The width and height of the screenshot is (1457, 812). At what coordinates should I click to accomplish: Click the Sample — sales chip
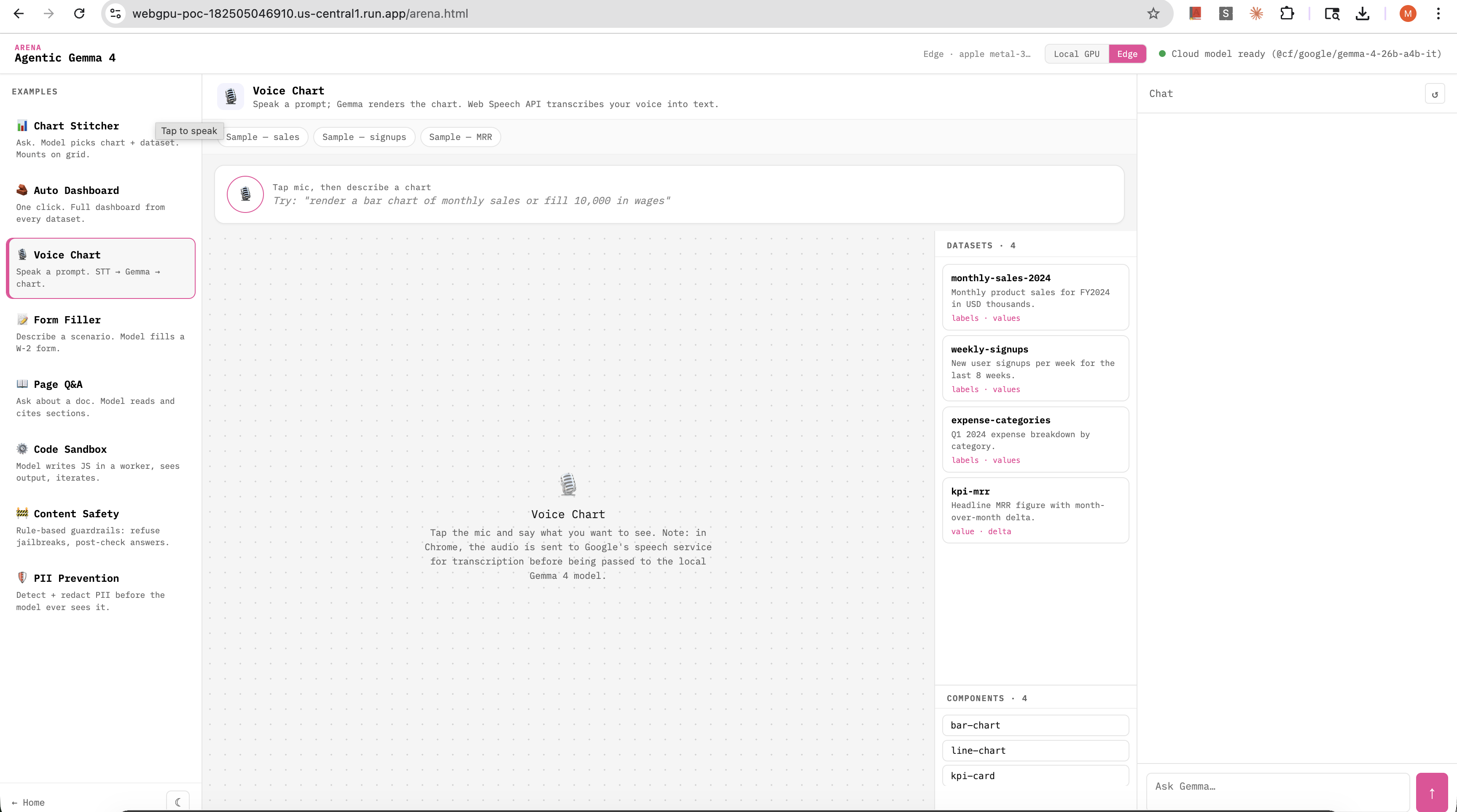pyautogui.click(x=263, y=137)
